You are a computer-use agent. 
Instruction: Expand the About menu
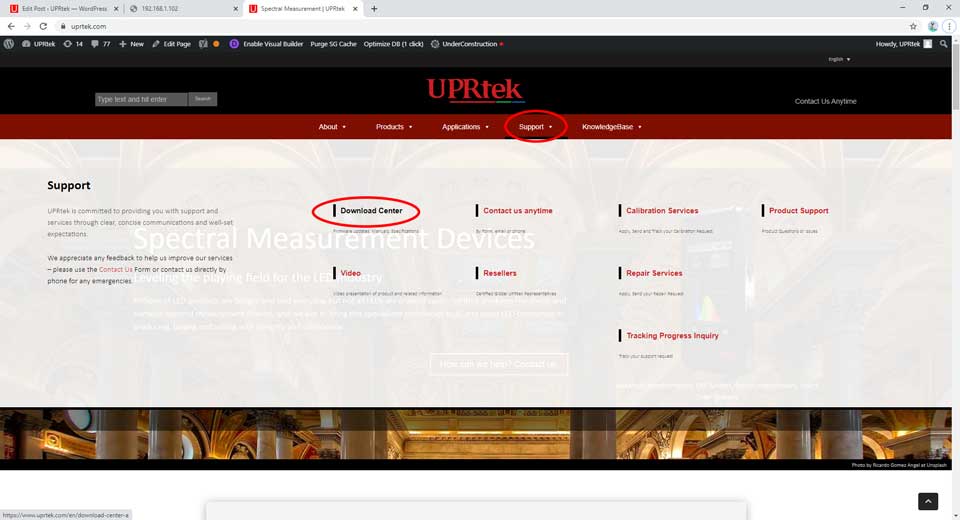point(332,127)
